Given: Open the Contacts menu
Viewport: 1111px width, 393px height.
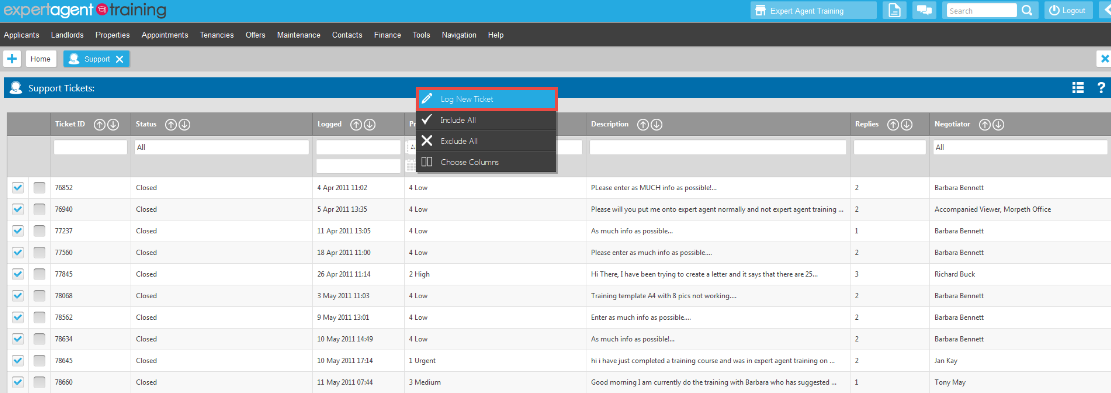Looking at the screenshot, I should coord(347,35).
